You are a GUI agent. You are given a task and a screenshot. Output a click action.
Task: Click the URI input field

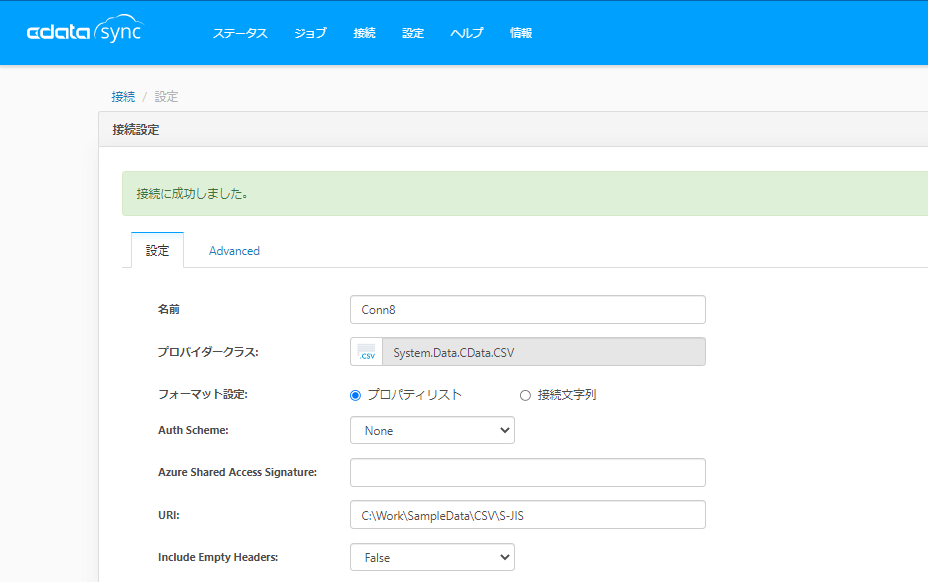(x=528, y=515)
